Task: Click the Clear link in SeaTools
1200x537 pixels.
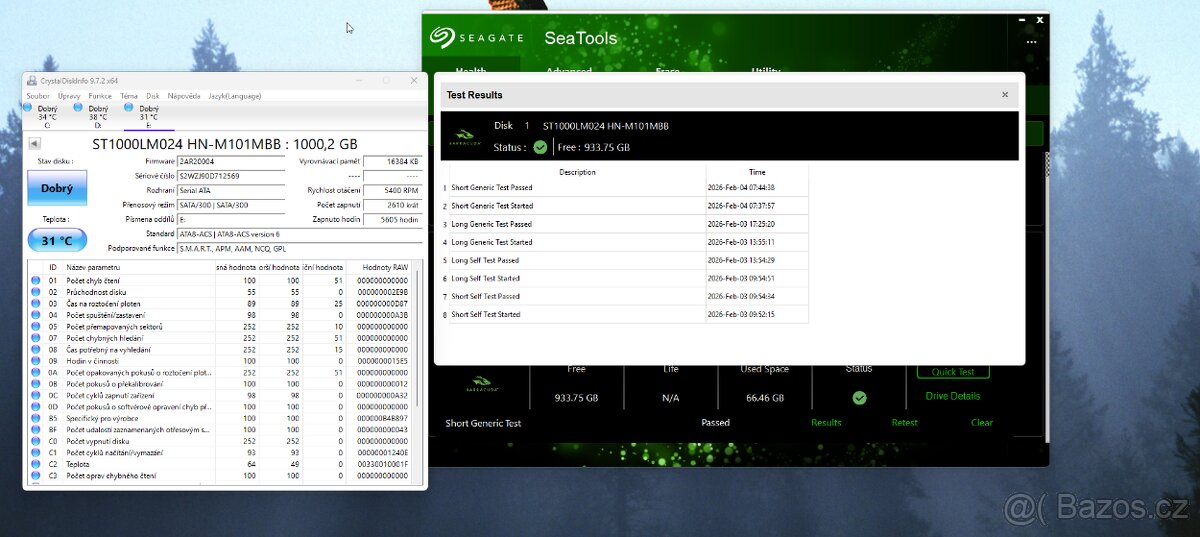Action: [x=981, y=423]
